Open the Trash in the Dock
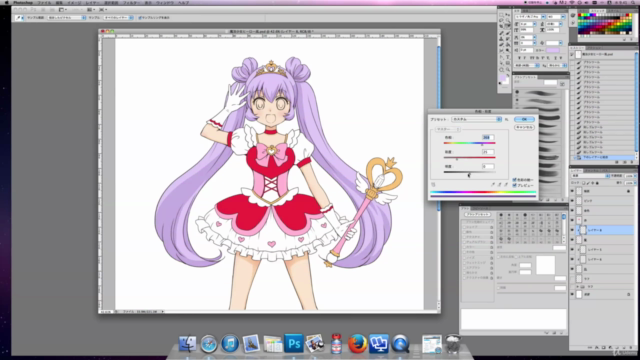This screenshot has width=640, height=360. (x=453, y=344)
